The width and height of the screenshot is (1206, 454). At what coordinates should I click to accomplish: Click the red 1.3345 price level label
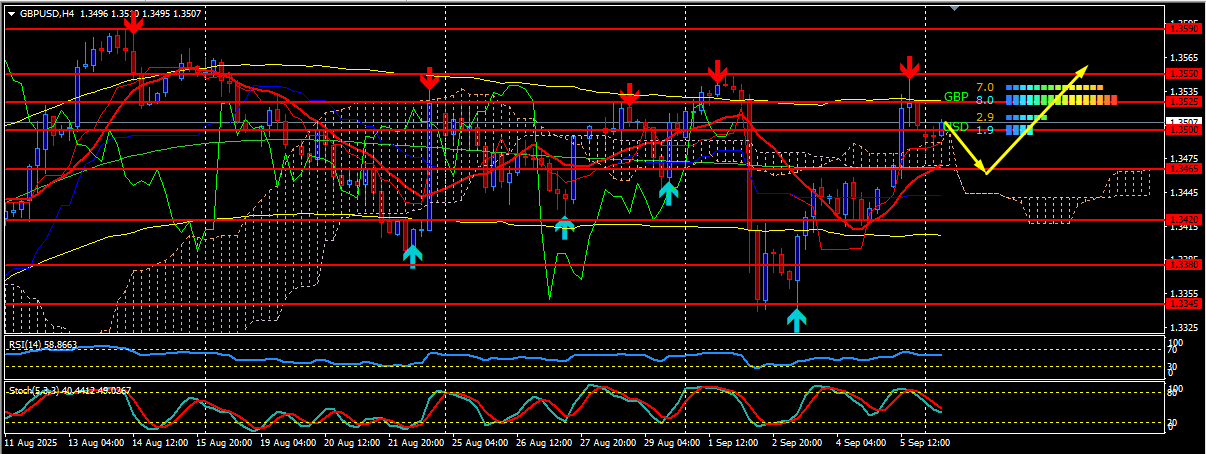(1184, 303)
